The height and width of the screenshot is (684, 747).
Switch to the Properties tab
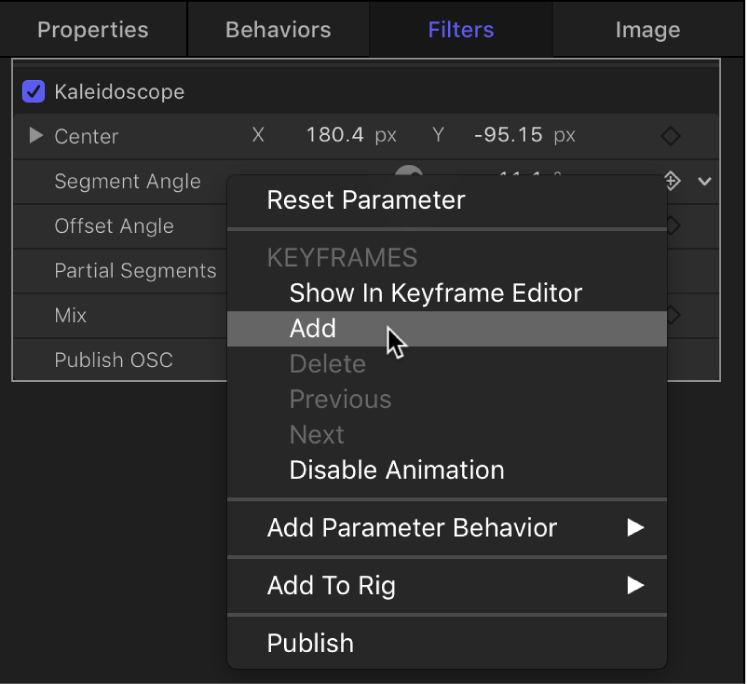click(x=93, y=29)
